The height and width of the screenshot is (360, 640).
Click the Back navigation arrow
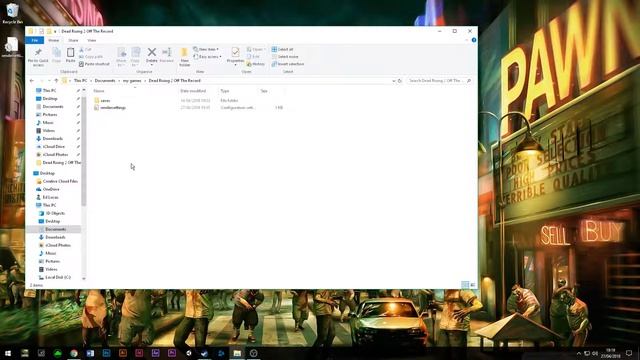pyautogui.click(x=31, y=81)
